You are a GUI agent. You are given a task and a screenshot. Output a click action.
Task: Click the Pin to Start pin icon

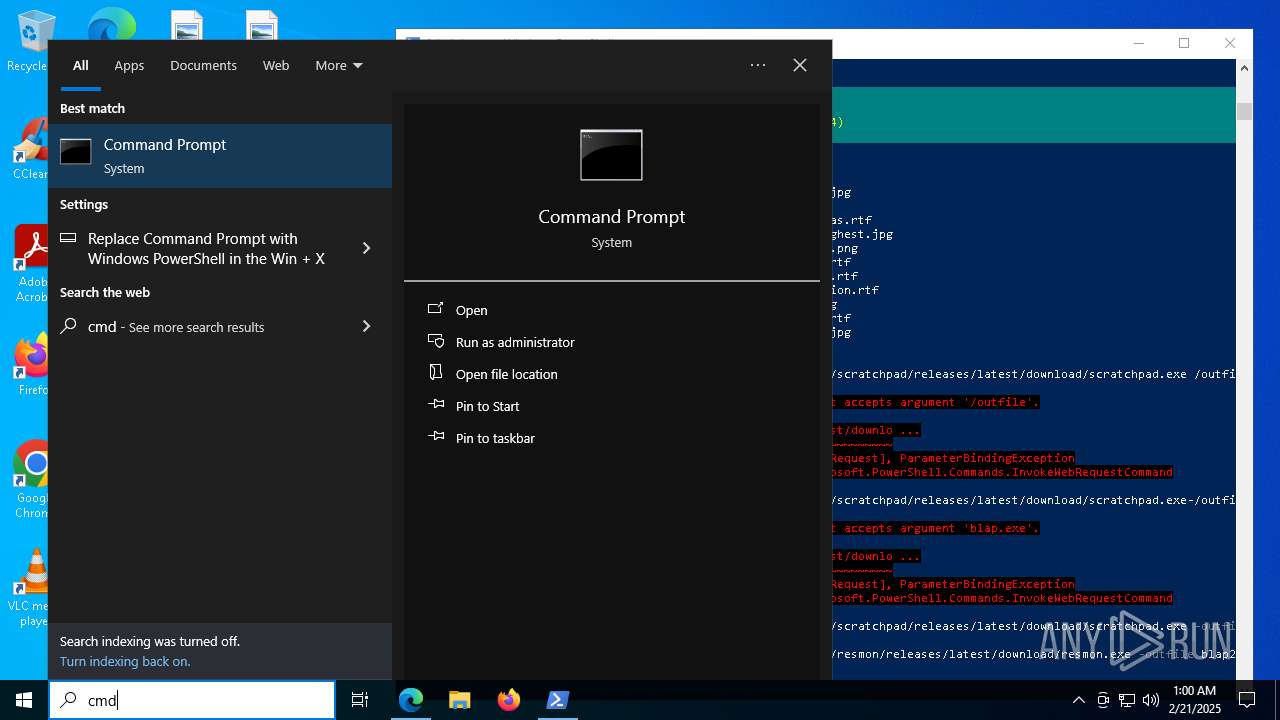click(x=435, y=405)
